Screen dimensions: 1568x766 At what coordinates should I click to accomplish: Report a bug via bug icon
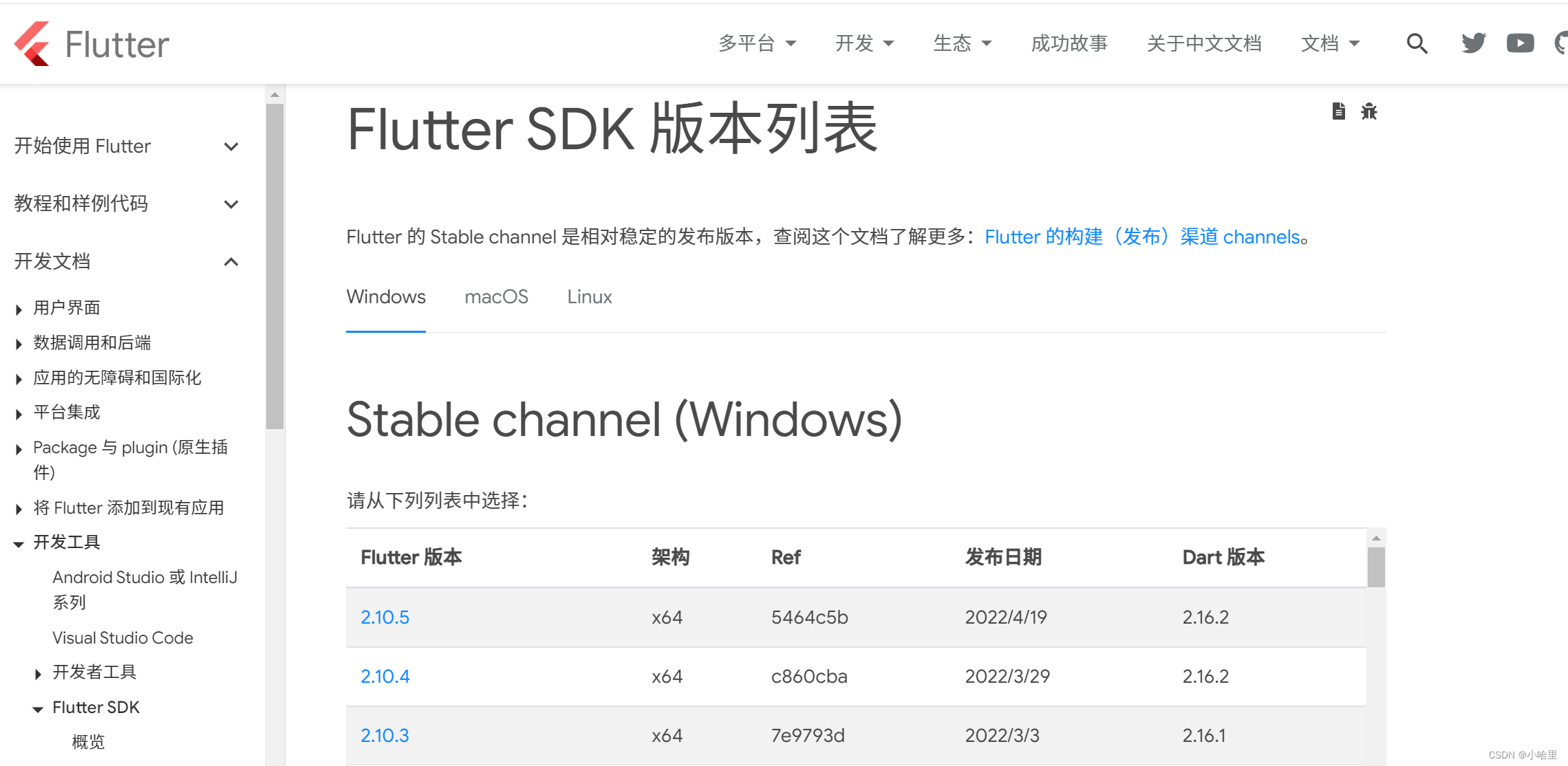[1368, 111]
